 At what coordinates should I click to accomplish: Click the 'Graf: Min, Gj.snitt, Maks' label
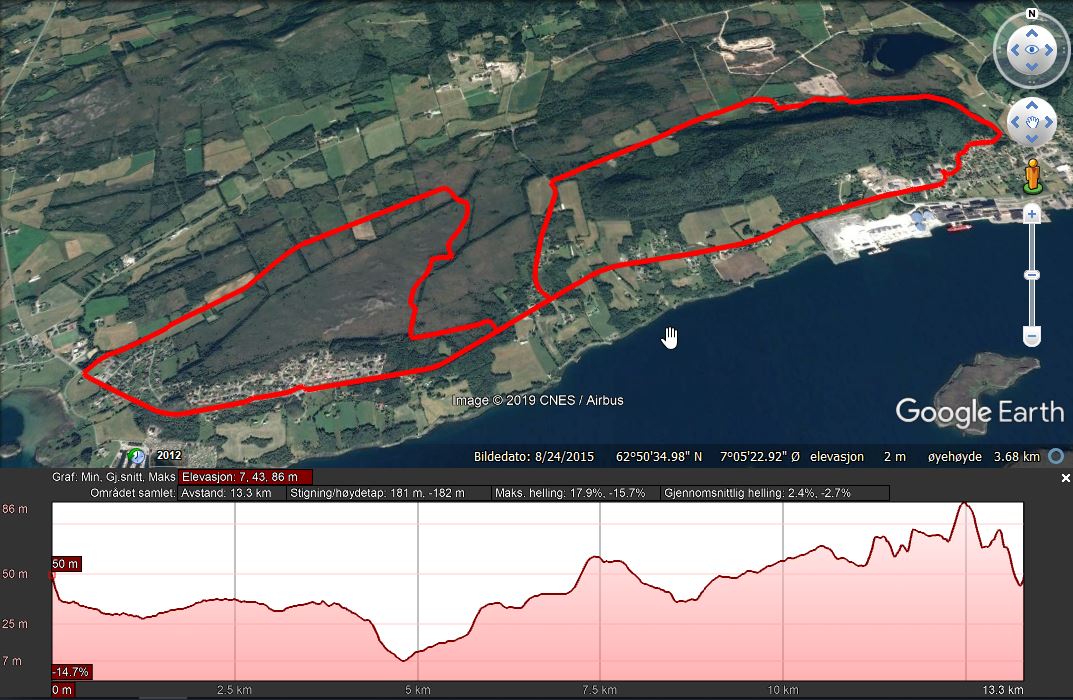114,477
